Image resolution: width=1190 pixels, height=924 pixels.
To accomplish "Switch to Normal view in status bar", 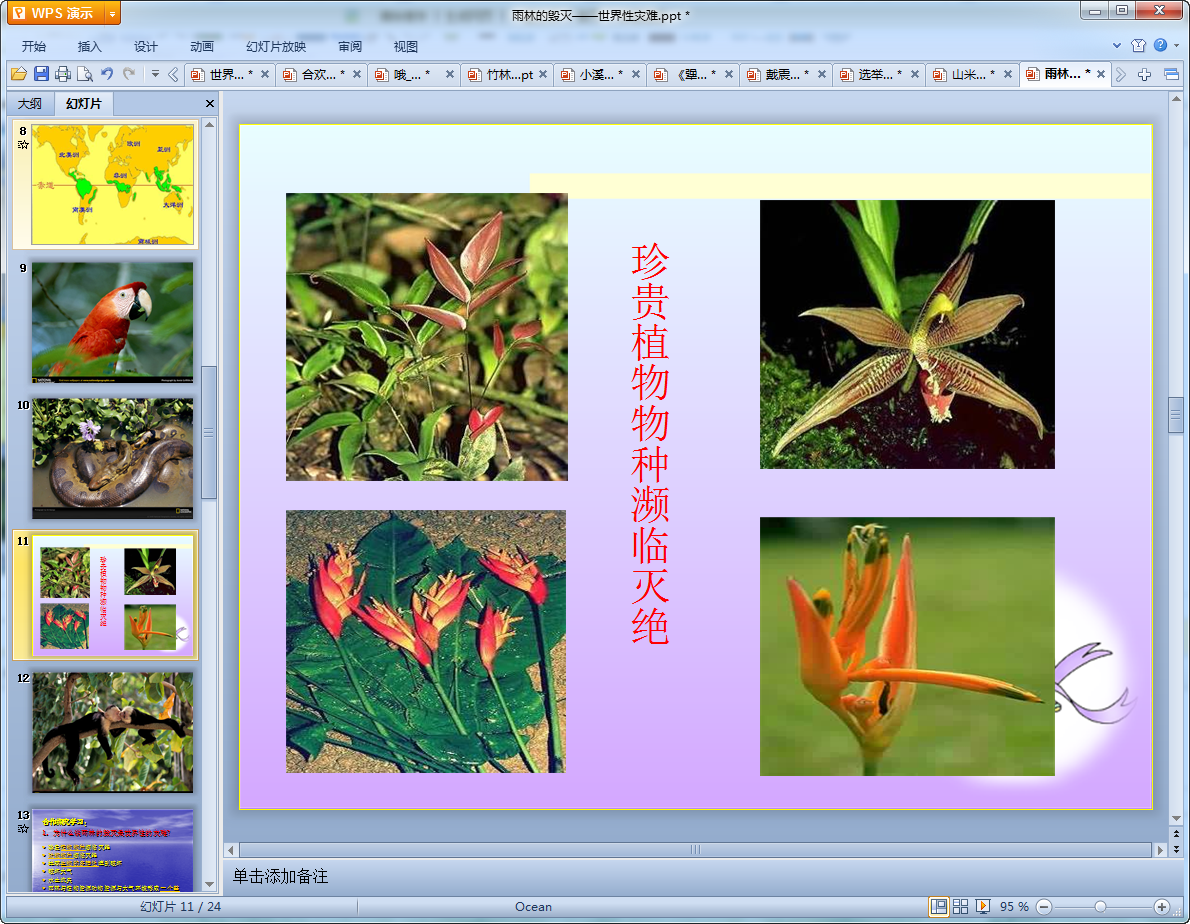I will [x=939, y=906].
